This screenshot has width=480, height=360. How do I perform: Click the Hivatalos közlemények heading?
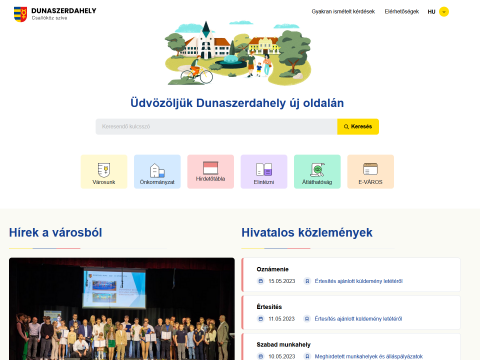coord(307,232)
